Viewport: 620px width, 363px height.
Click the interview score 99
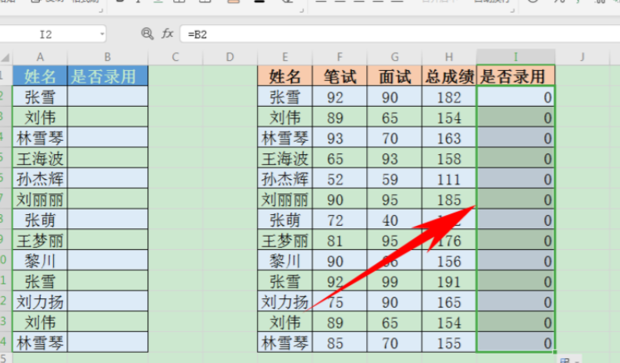pyautogui.click(x=394, y=282)
